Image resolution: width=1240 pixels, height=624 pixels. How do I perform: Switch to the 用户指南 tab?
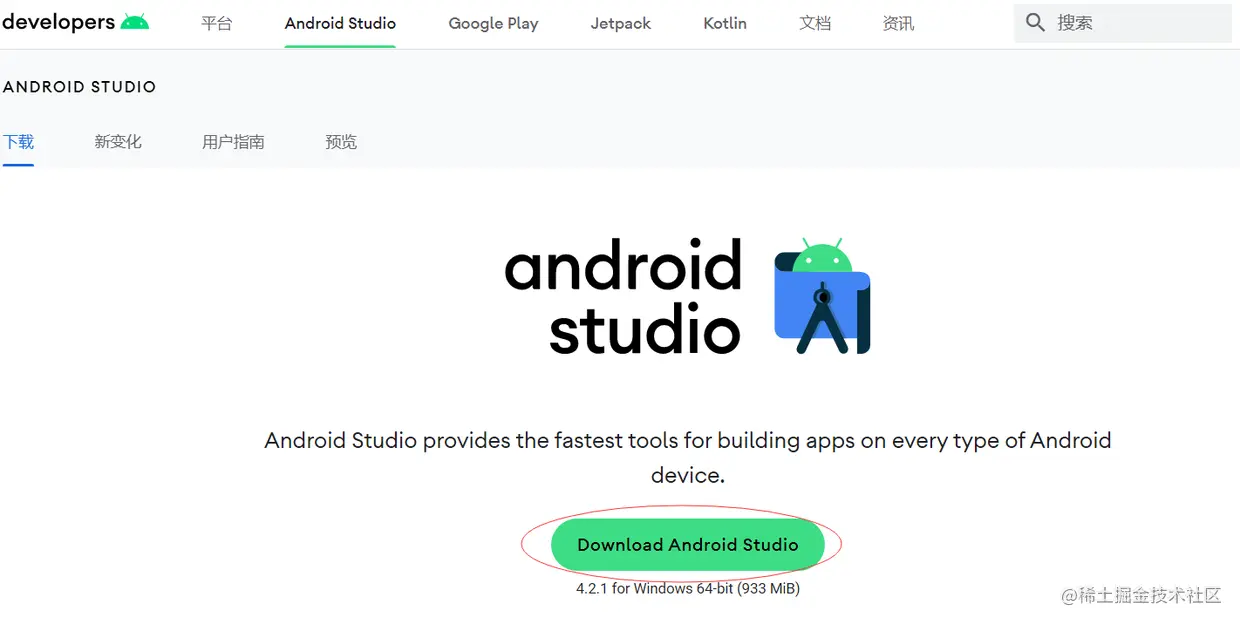click(x=233, y=141)
